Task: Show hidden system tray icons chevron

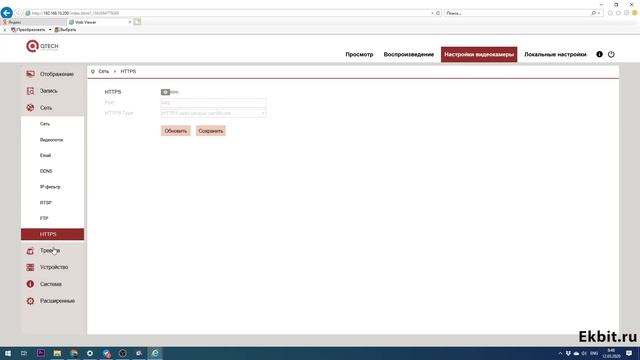Action: 560,353
